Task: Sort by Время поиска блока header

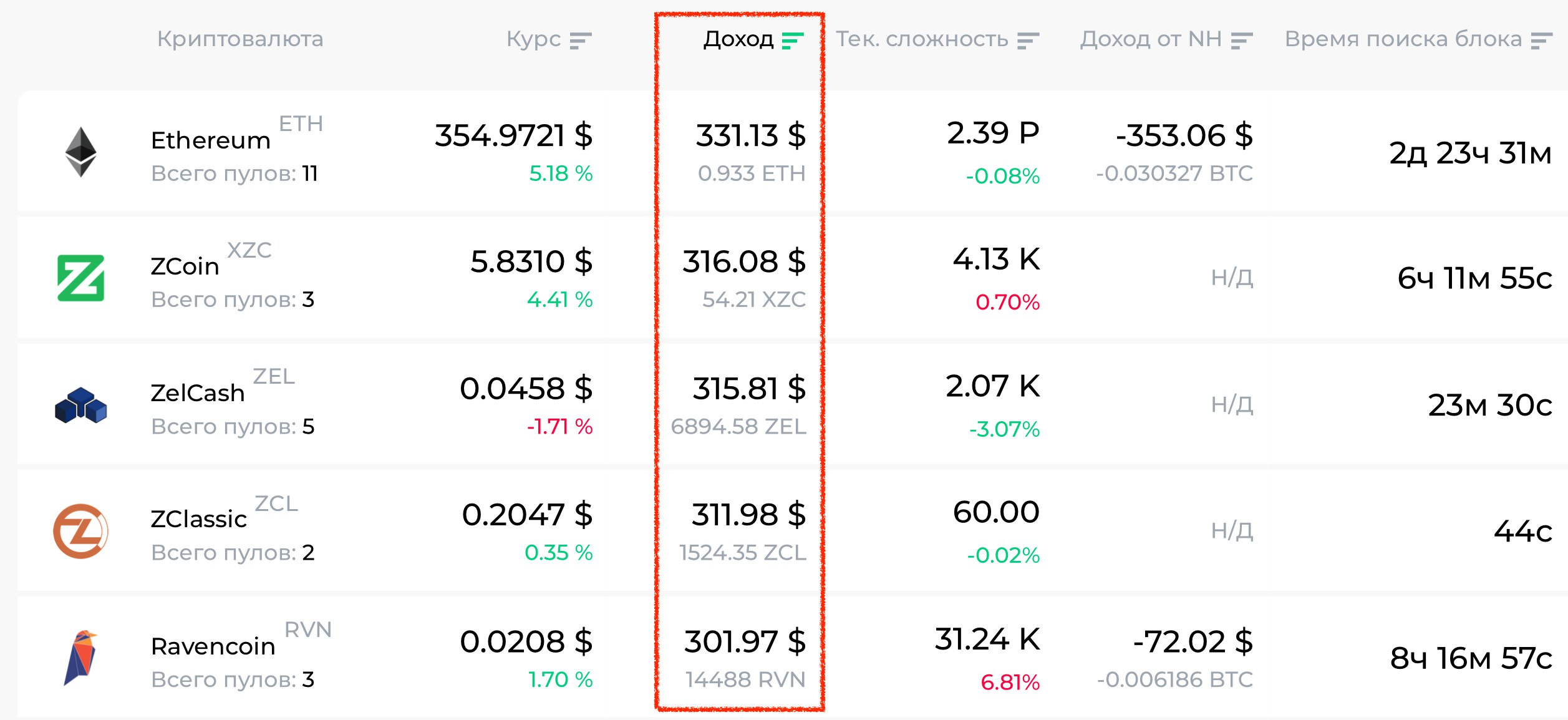Action: 1403,39
